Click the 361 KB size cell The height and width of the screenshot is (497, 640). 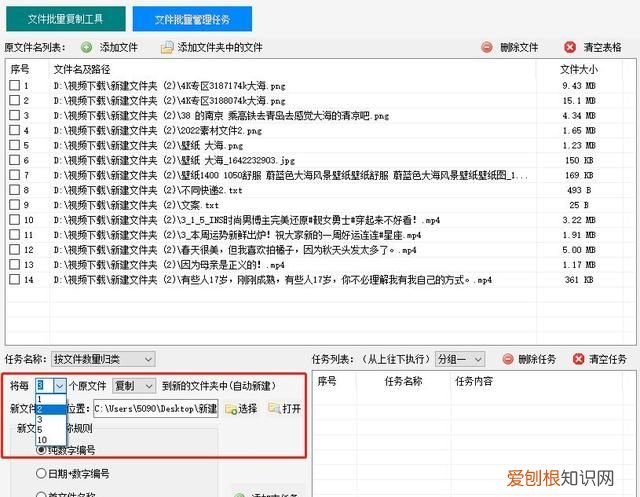(579, 280)
